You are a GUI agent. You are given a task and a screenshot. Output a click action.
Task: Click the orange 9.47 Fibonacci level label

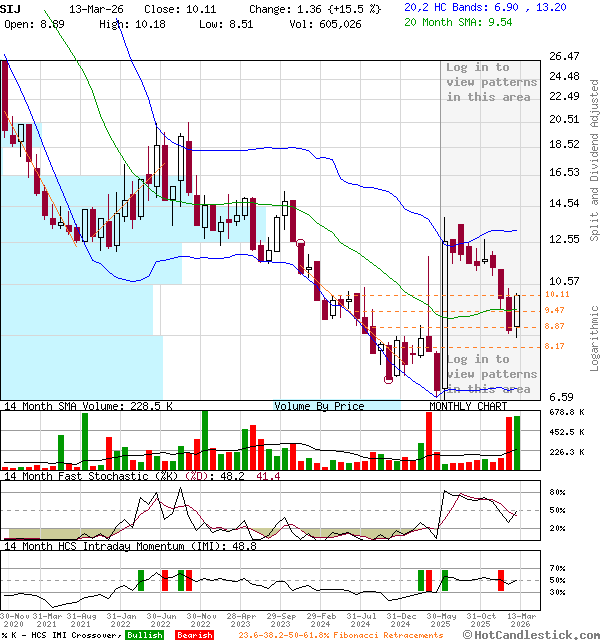tap(555, 311)
